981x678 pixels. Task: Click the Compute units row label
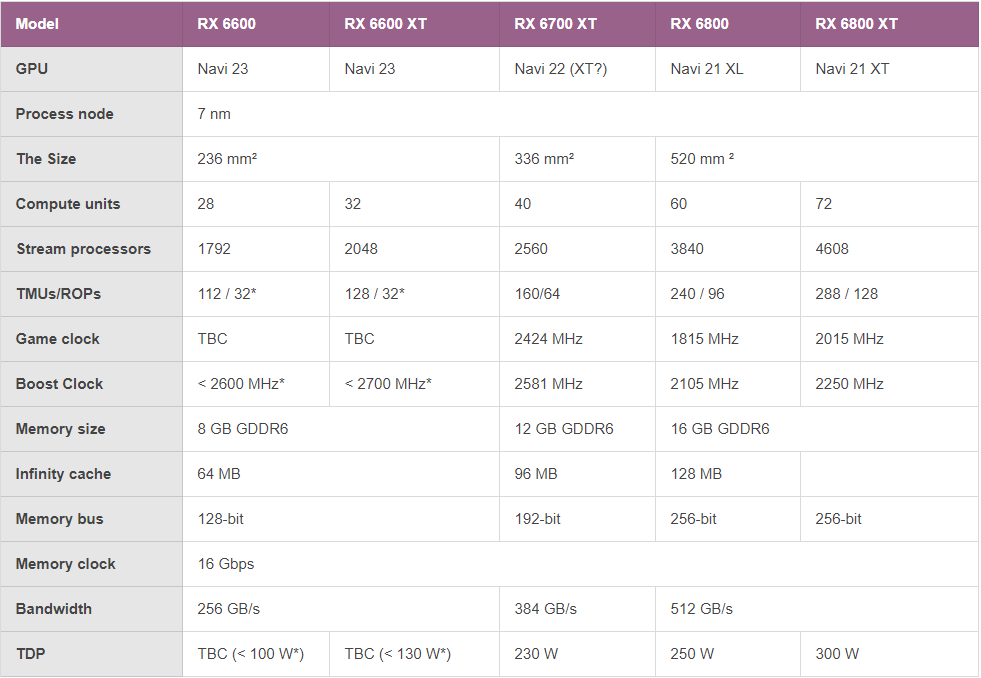pos(68,204)
